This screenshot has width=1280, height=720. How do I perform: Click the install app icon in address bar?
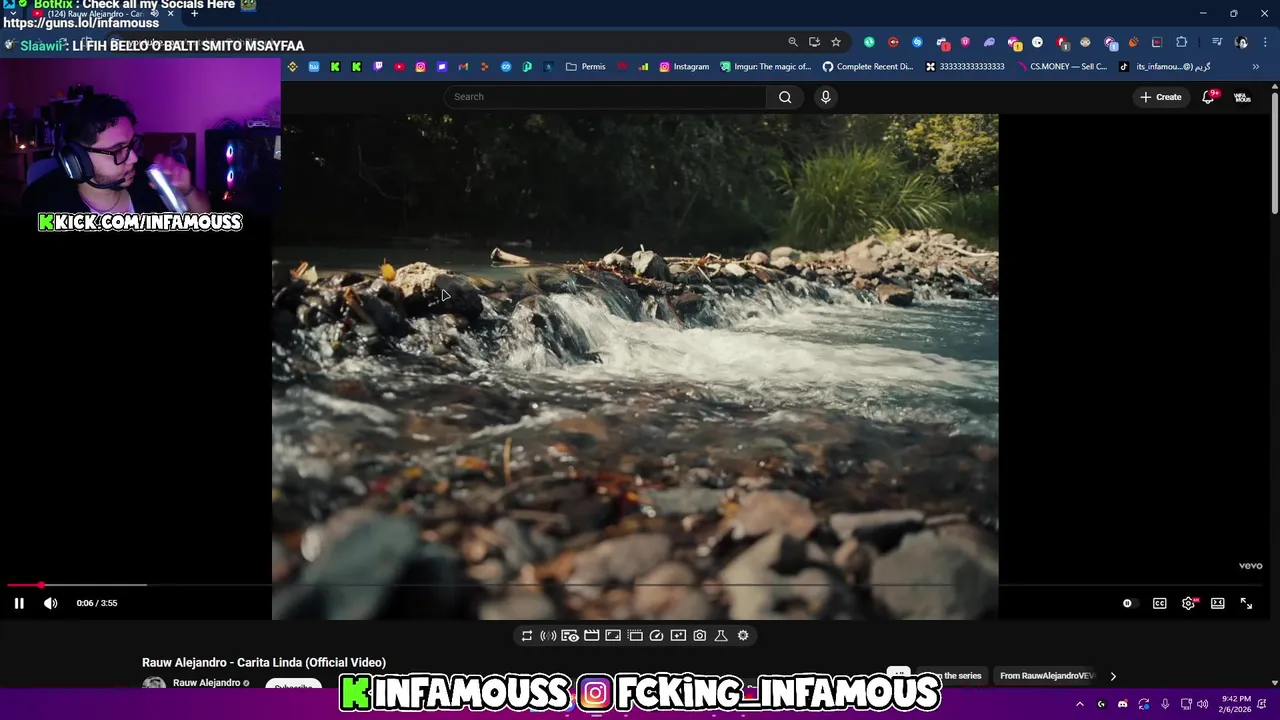click(814, 42)
